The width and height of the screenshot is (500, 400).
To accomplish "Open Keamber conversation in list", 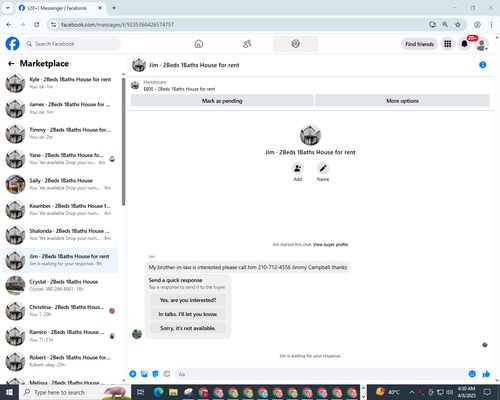I will pos(60,209).
